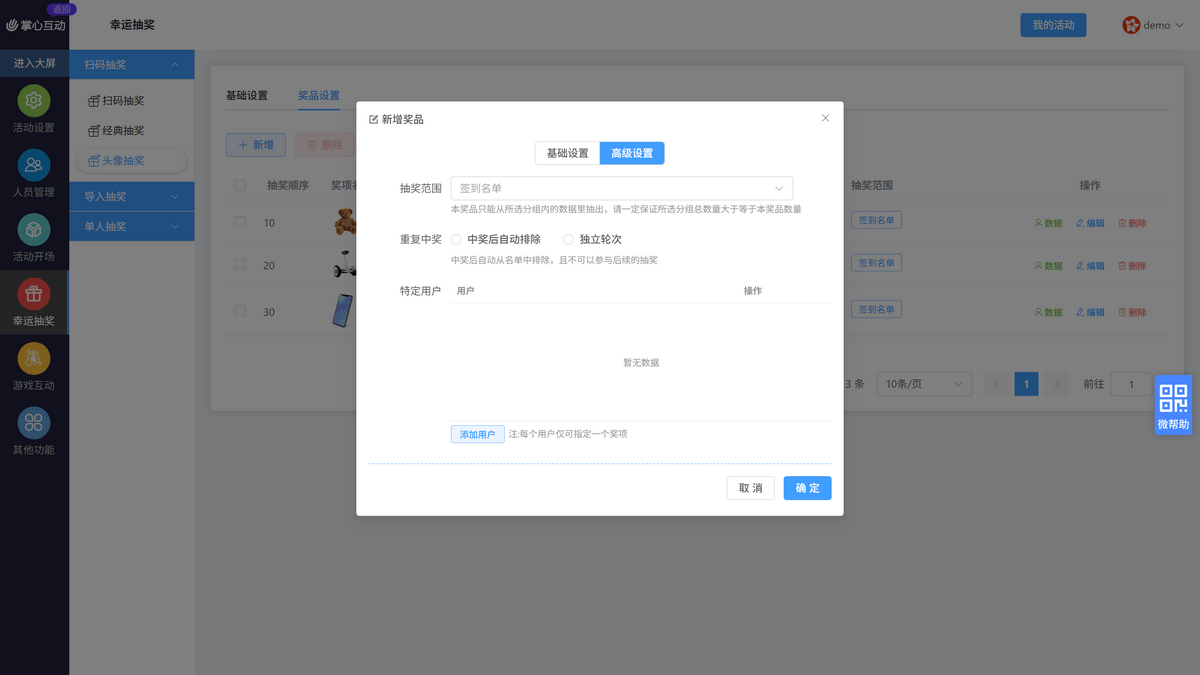The height and width of the screenshot is (675, 1200).
Task: Open 人员管理 people icon
Action: point(34,165)
